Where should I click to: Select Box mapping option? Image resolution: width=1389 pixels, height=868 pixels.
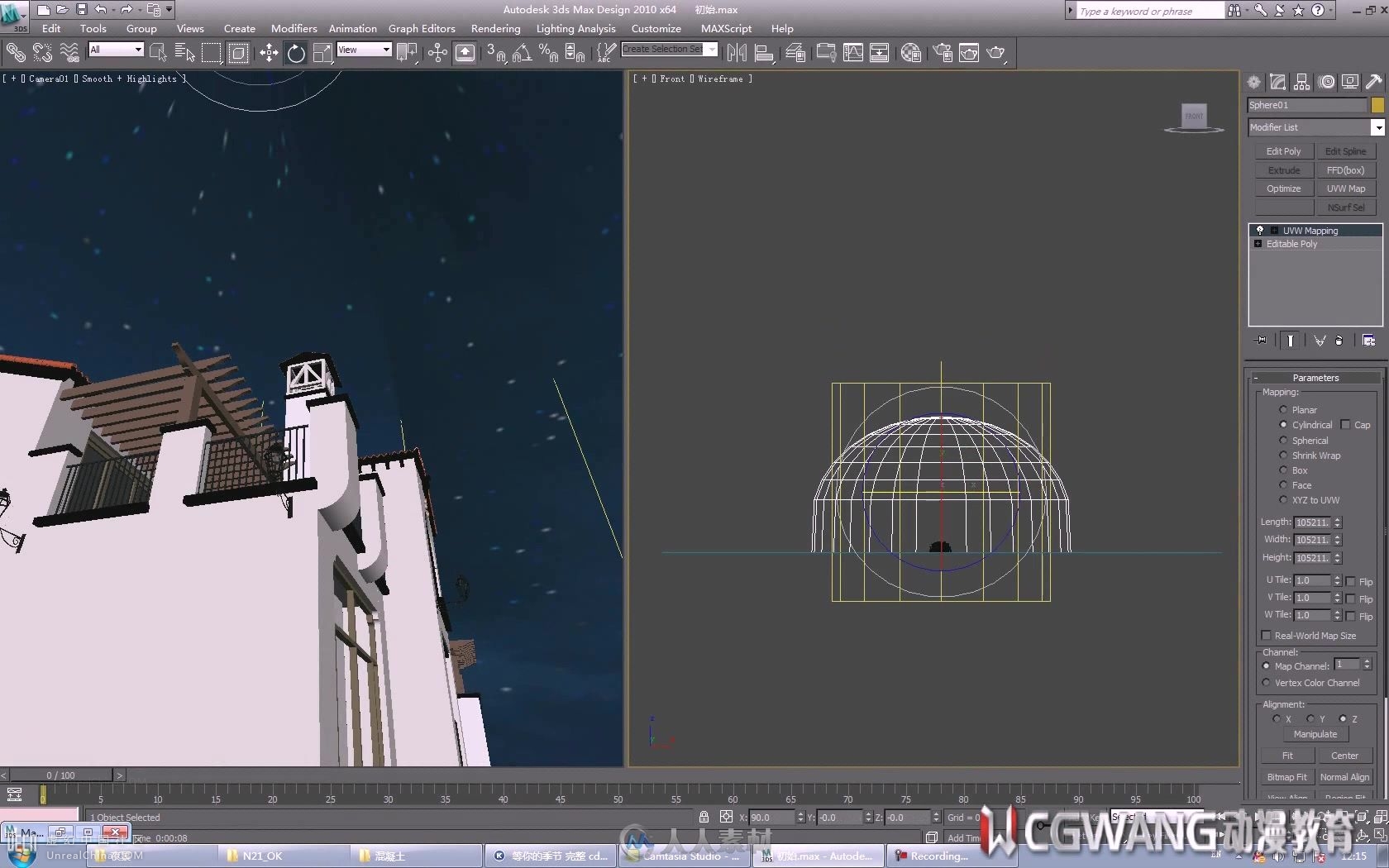pos(1283,470)
